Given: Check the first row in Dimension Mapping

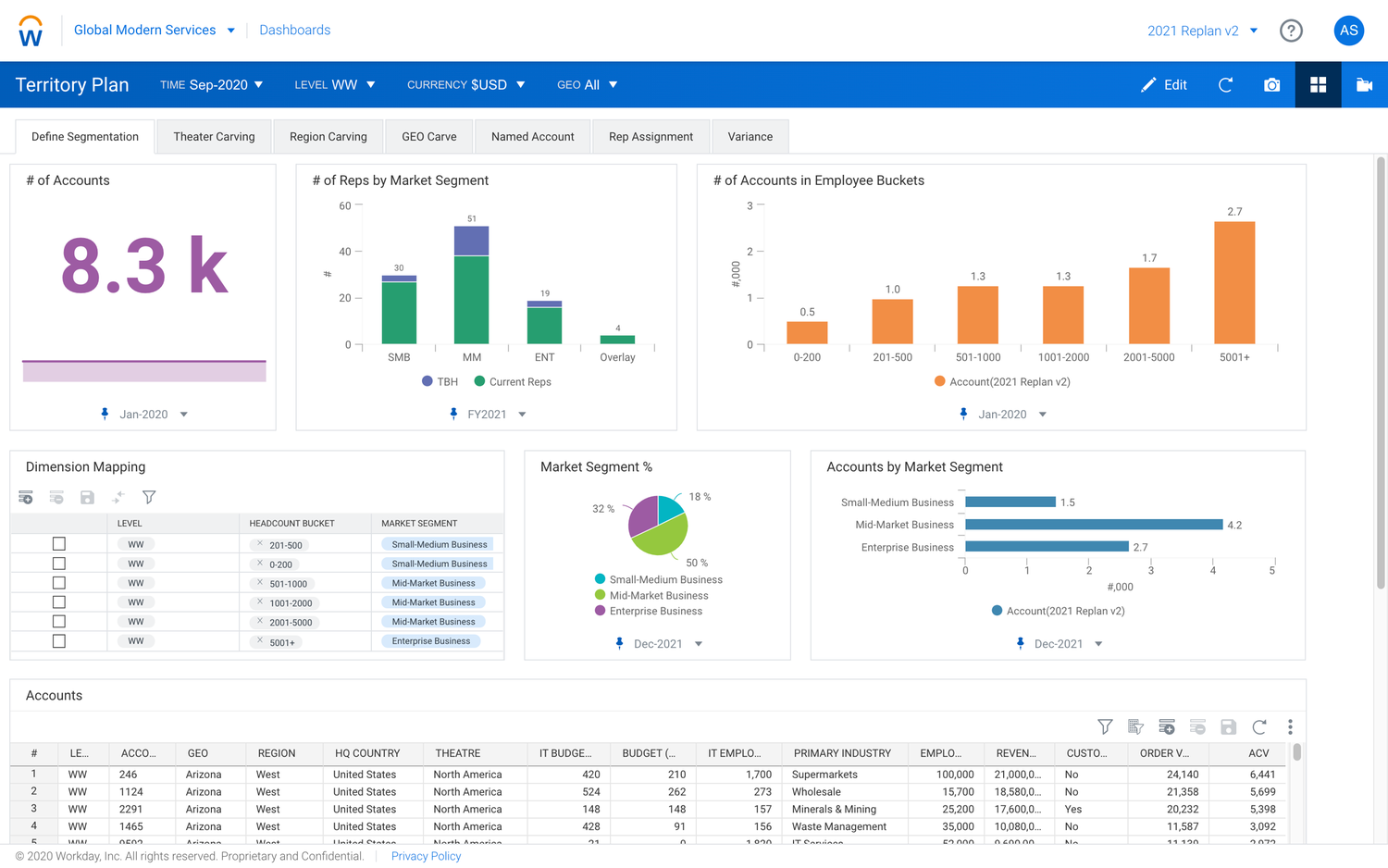Looking at the screenshot, I should pyautogui.click(x=59, y=543).
